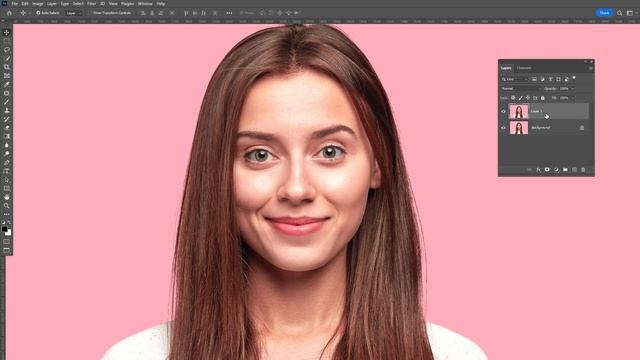
Task: Select the Layer 1 thumbnail
Action: coord(519,111)
